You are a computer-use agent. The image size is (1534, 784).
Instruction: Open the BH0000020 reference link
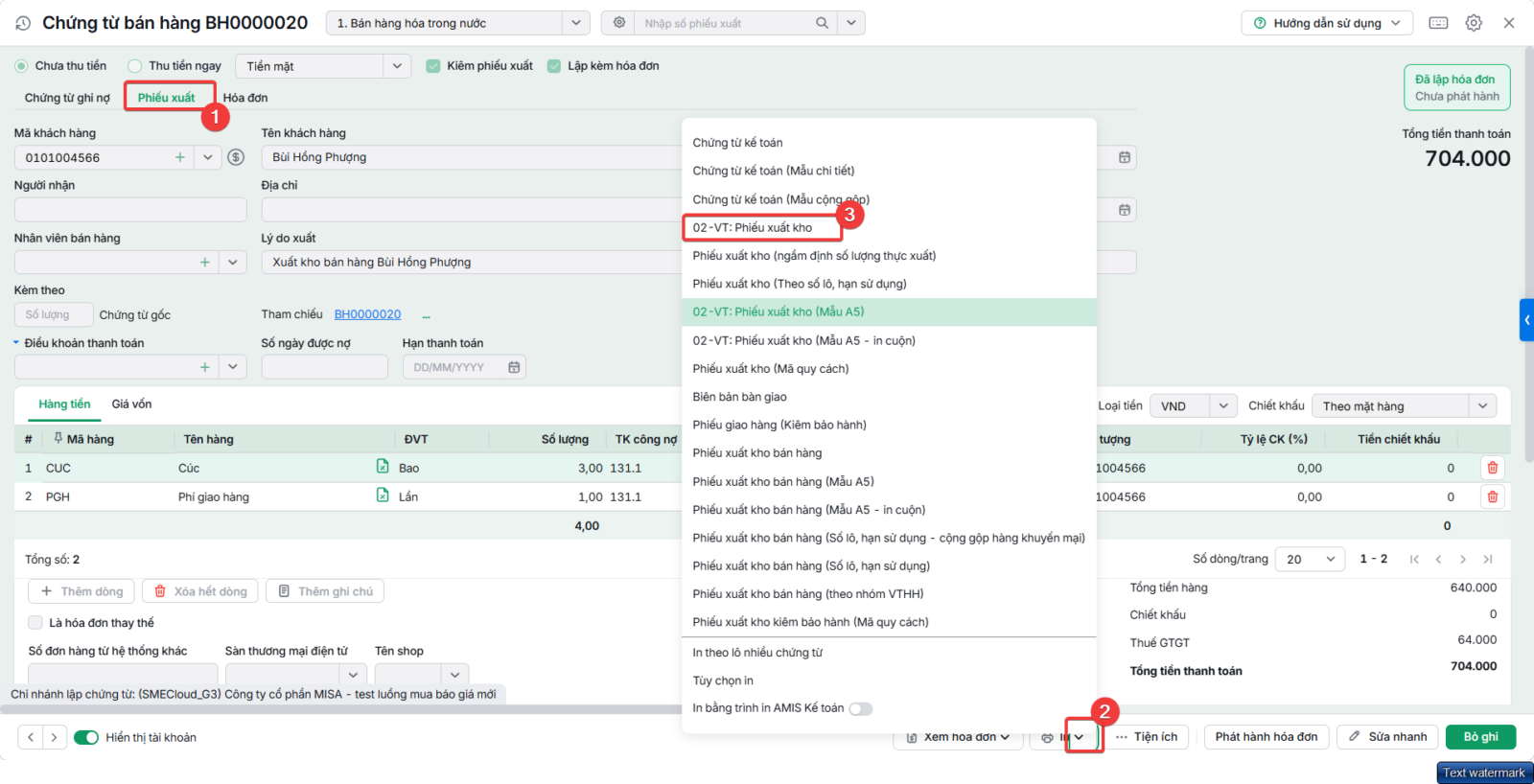(x=367, y=314)
